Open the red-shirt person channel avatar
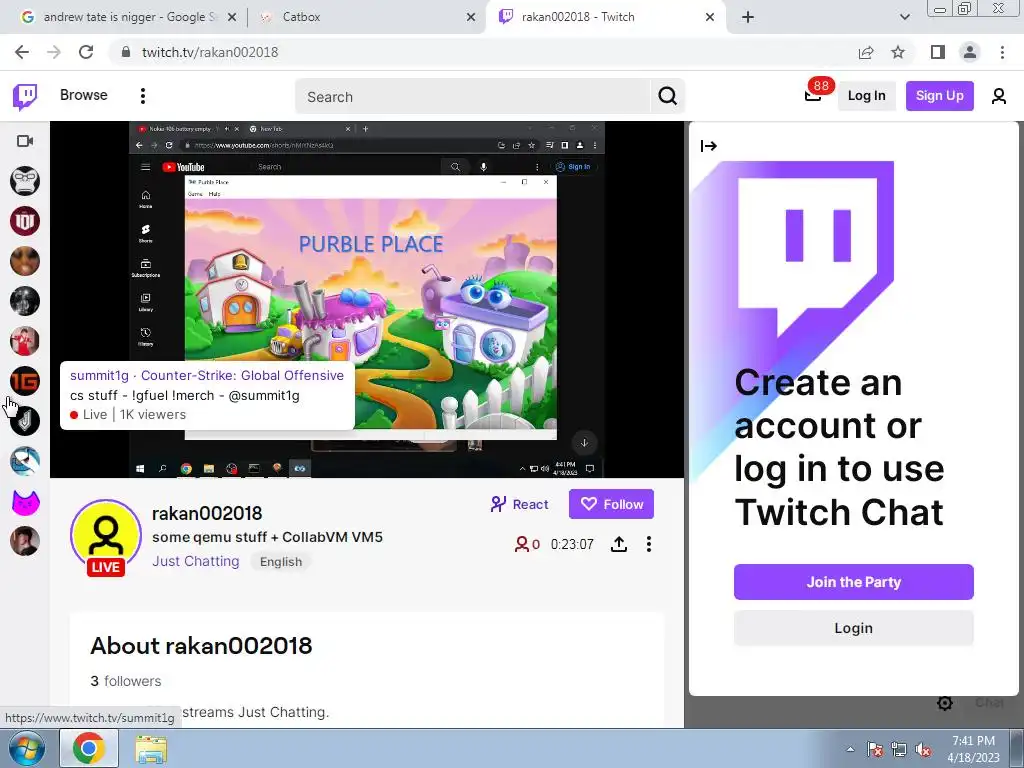The height and width of the screenshot is (768, 1024). pos(25,341)
